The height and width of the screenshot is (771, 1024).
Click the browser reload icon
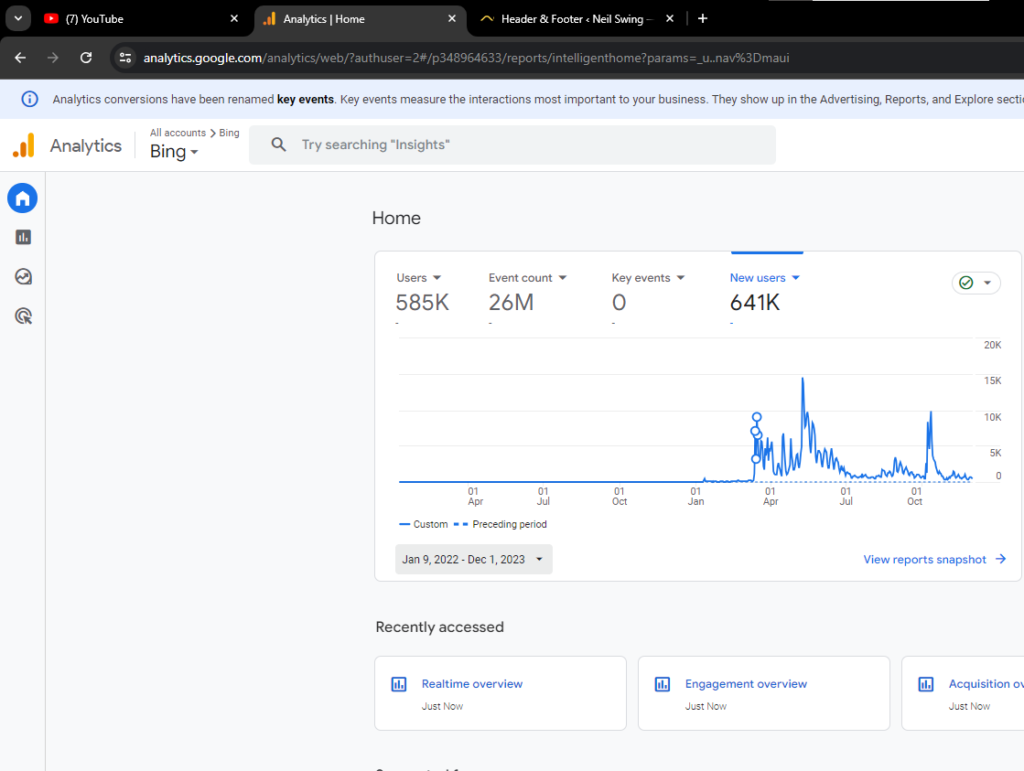(86, 58)
